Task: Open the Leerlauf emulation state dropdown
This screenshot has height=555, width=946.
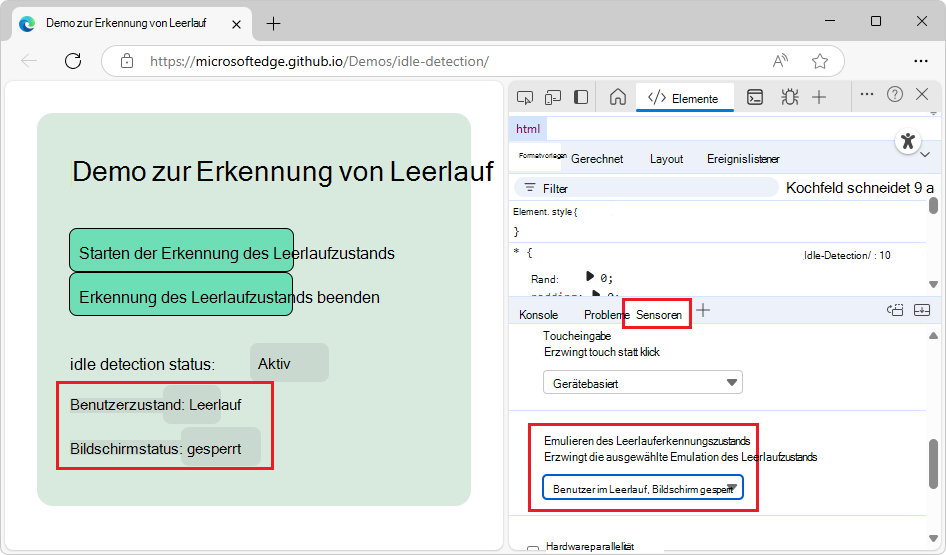Action: point(642,488)
